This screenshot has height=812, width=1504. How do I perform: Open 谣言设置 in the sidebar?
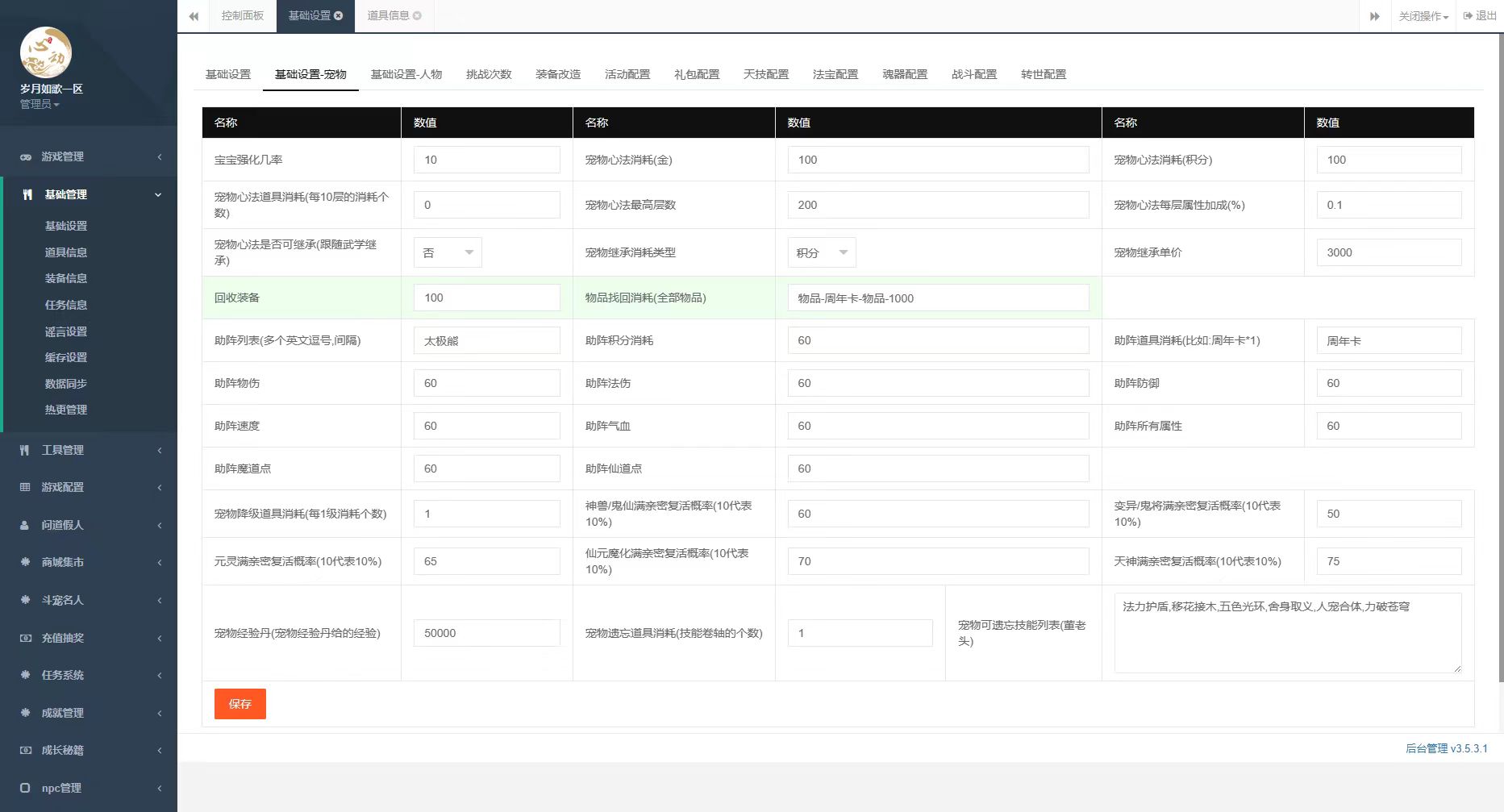66,331
